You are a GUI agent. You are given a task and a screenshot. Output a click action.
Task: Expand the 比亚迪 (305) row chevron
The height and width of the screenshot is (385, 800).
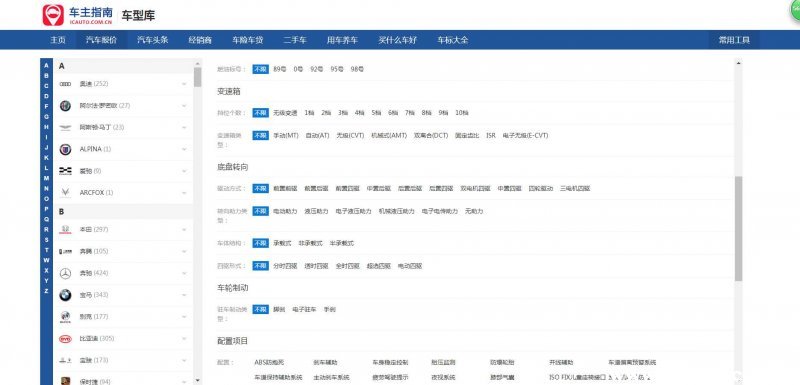[184, 339]
